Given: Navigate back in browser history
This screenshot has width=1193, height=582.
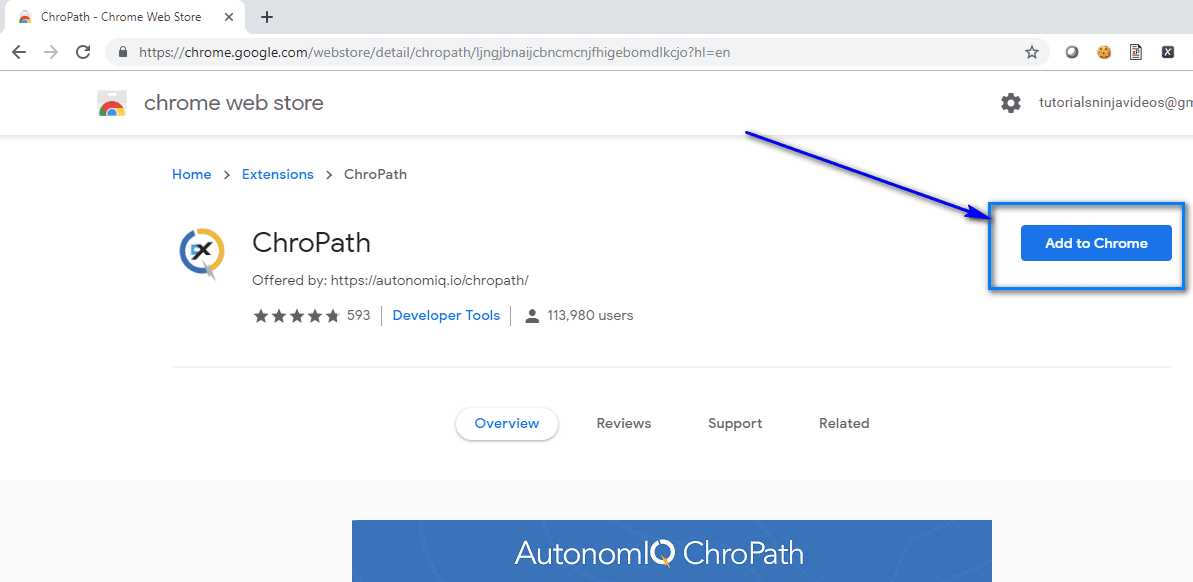Looking at the screenshot, I should (19, 51).
